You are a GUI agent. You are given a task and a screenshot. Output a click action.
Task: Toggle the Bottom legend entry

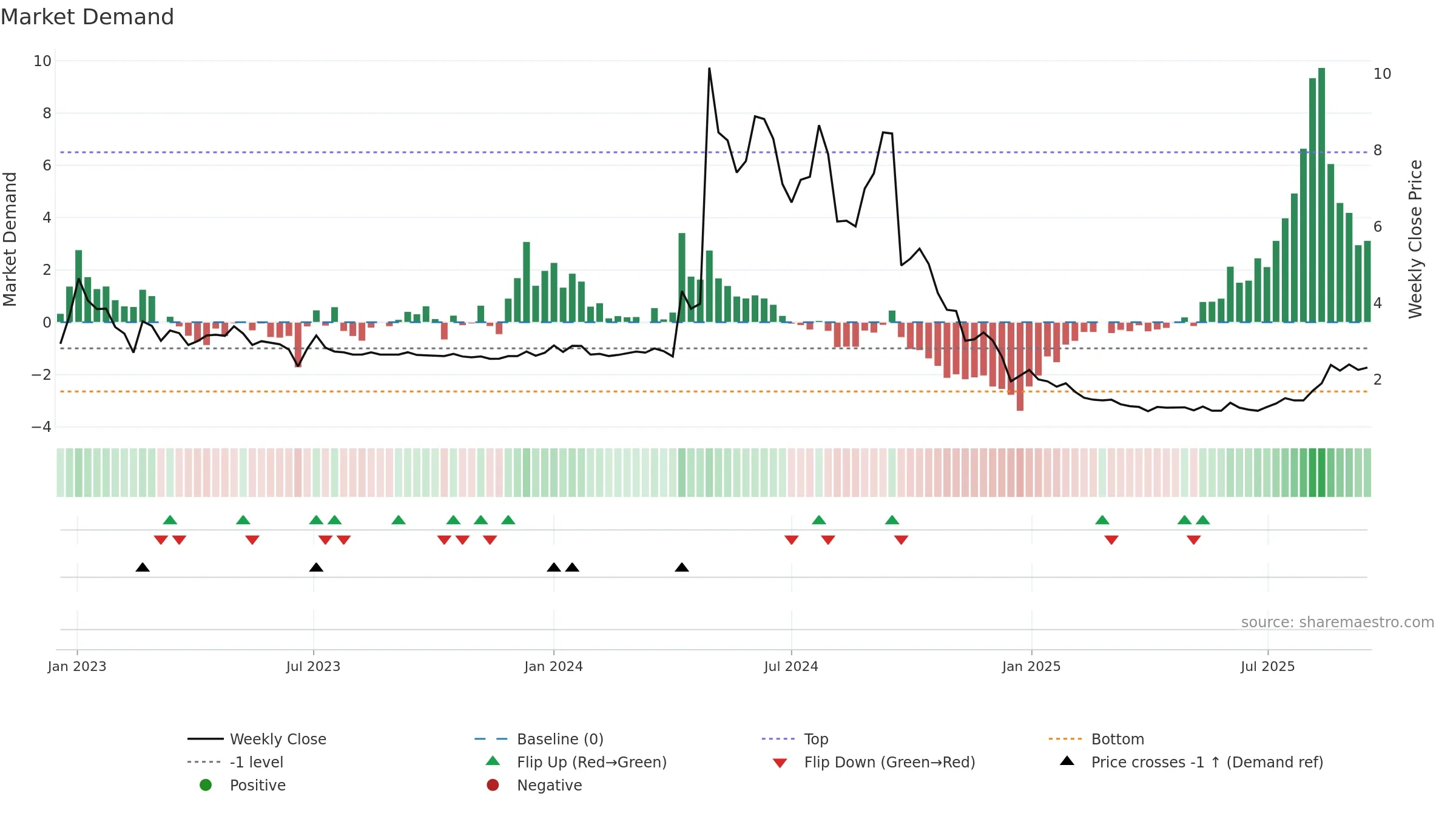click(1097, 739)
